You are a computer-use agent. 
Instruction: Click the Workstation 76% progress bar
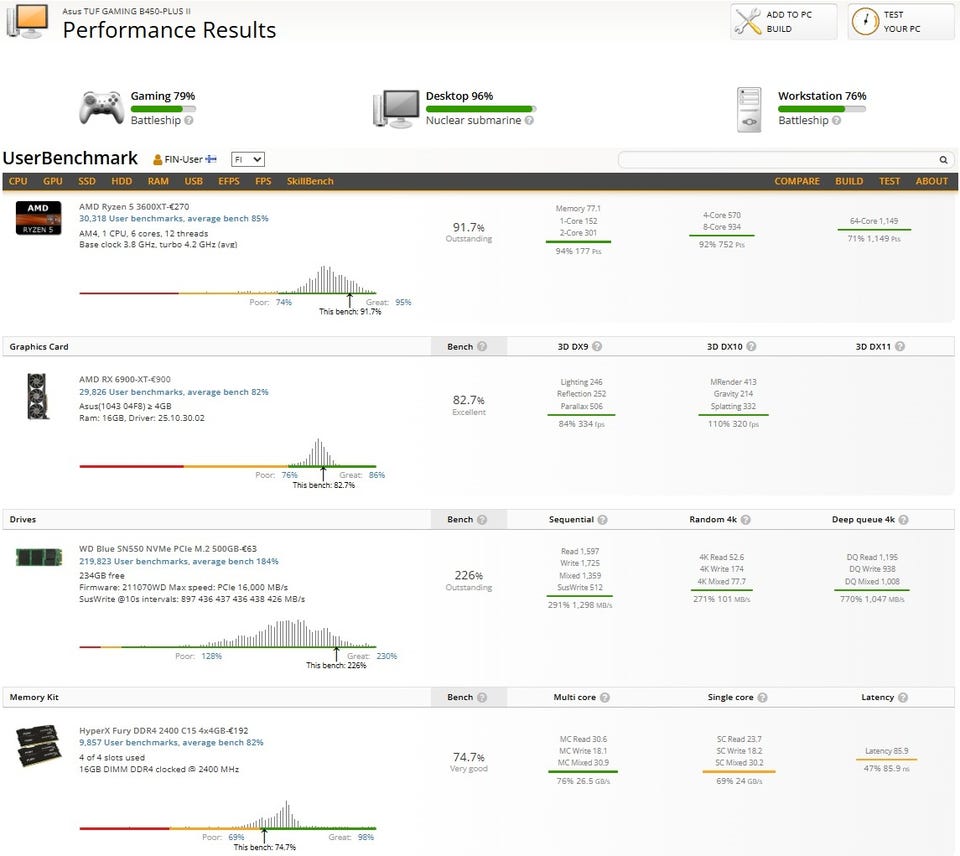coord(822,109)
